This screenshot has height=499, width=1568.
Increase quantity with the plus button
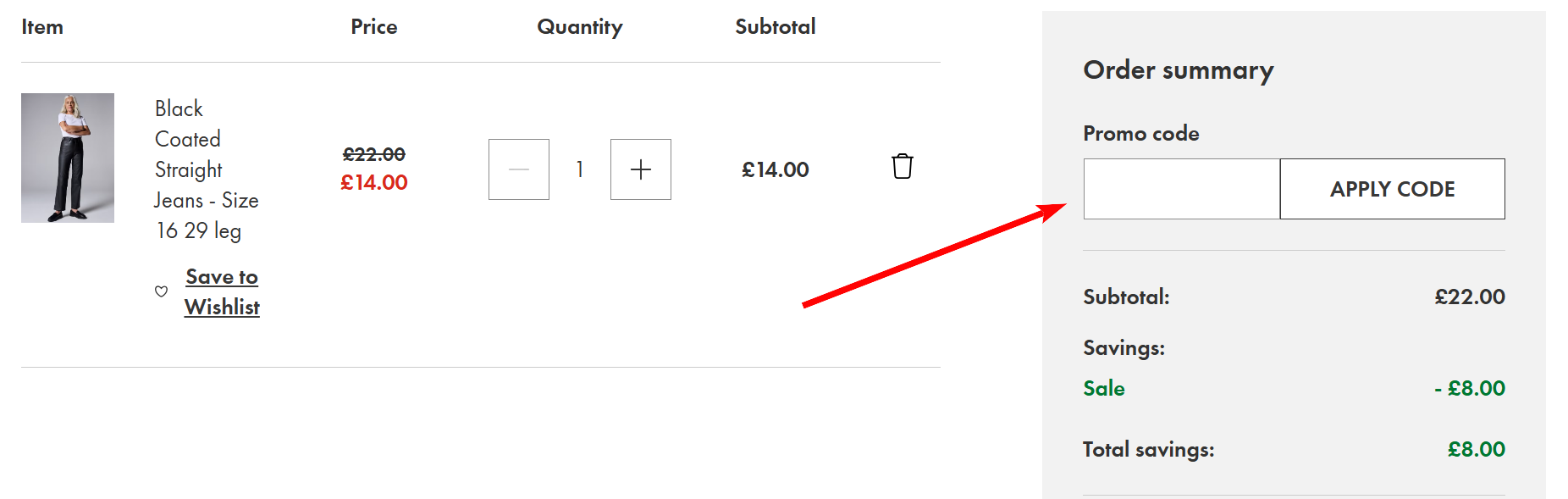tap(640, 169)
